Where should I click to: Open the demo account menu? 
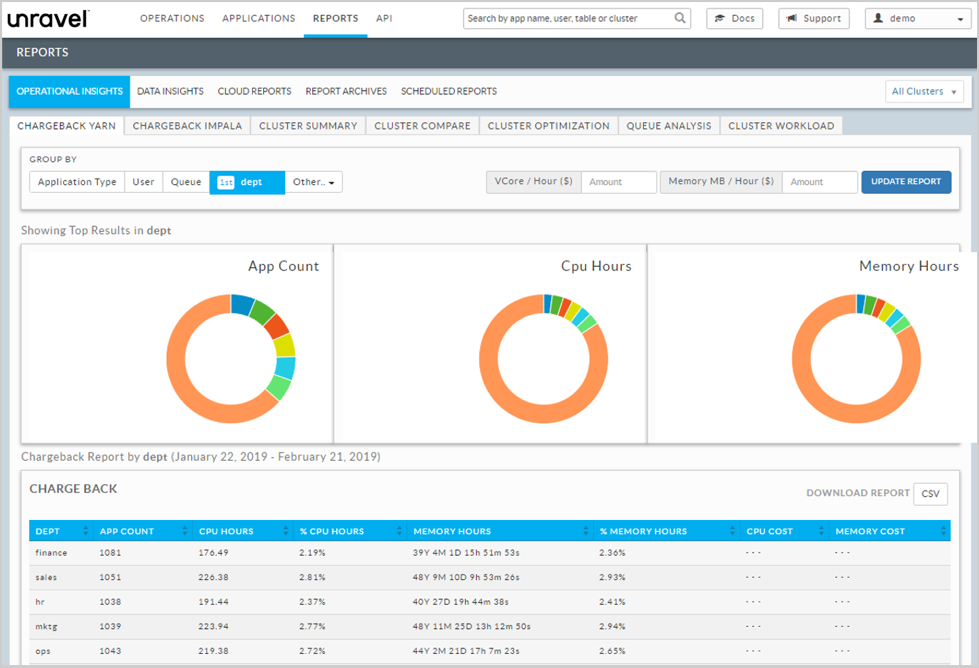[x=916, y=17]
